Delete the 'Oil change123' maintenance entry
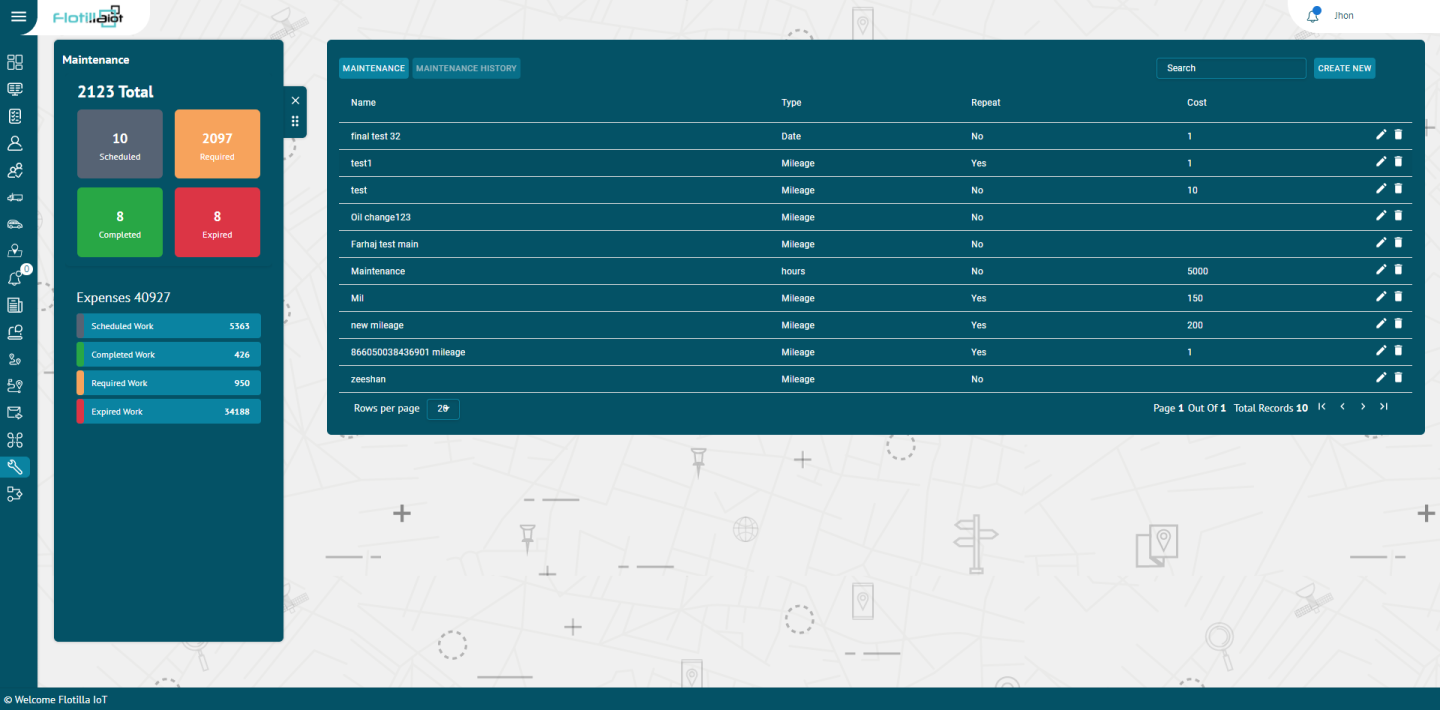Screen dimensions: 1440x710 1398,215
